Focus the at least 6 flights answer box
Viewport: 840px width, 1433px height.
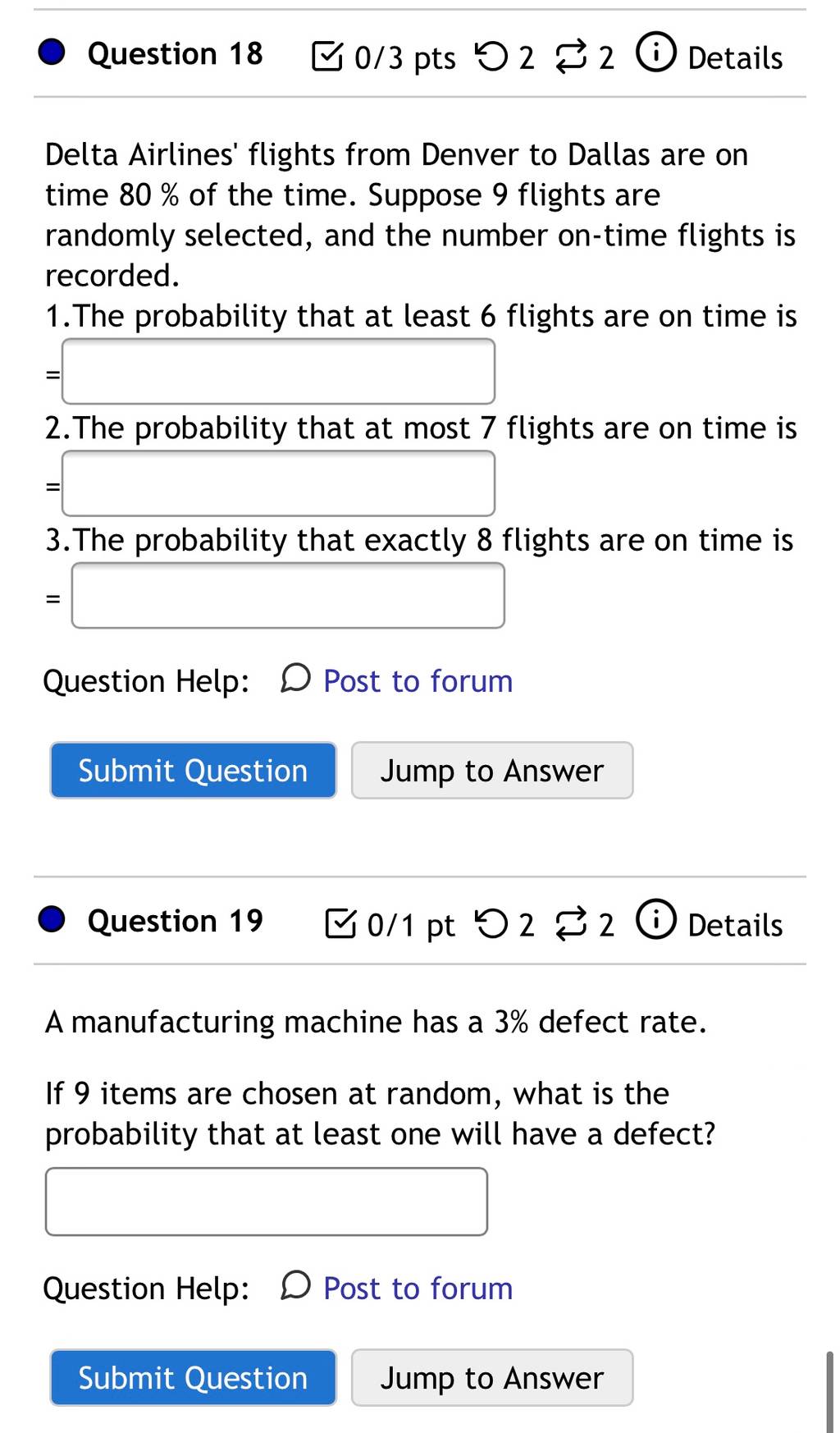[x=279, y=371]
